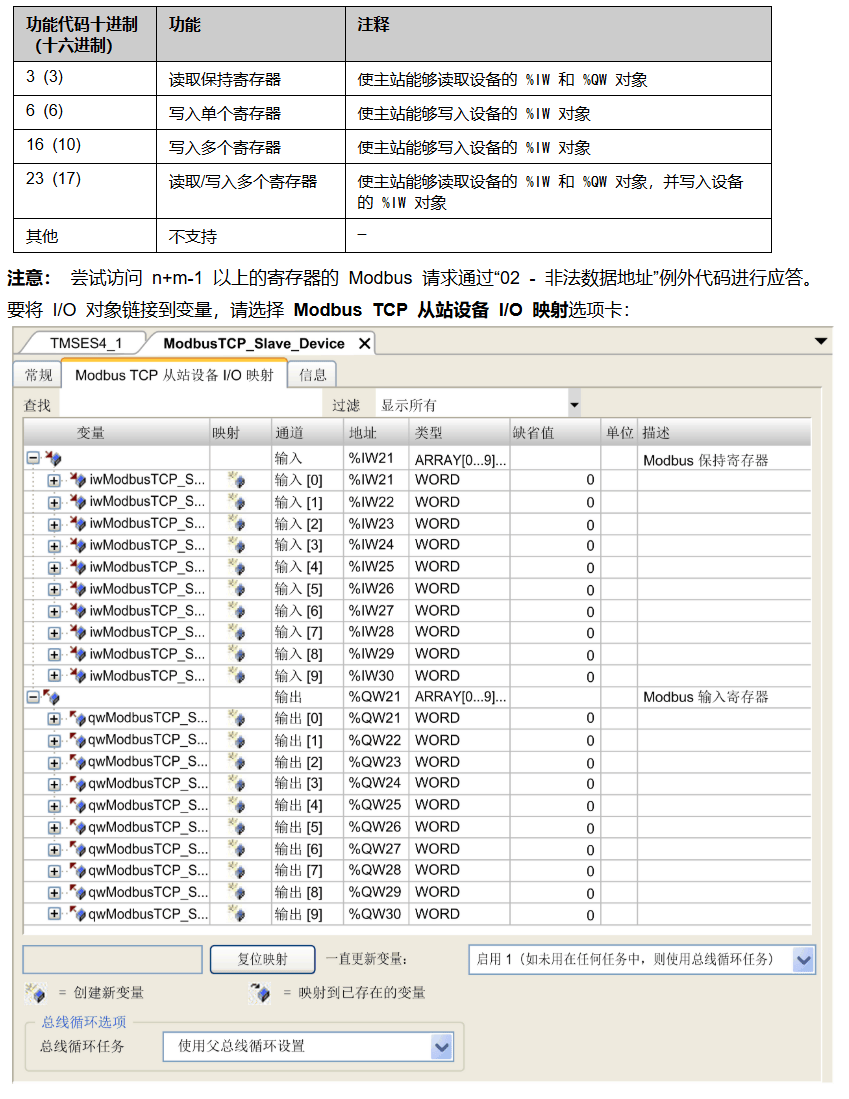Click the input variable icon in 输入 [1] row
The width and height of the screenshot is (849, 1099).
[x=77, y=502]
